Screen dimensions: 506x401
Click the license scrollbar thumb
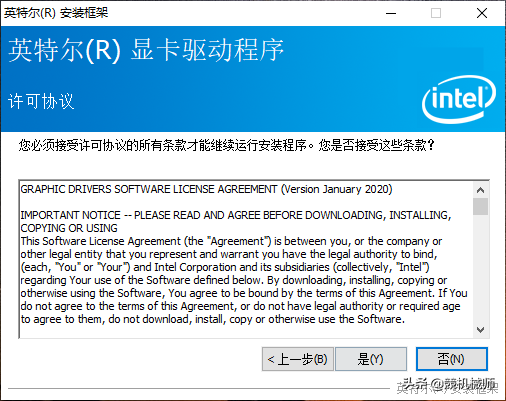pyautogui.click(x=480, y=207)
